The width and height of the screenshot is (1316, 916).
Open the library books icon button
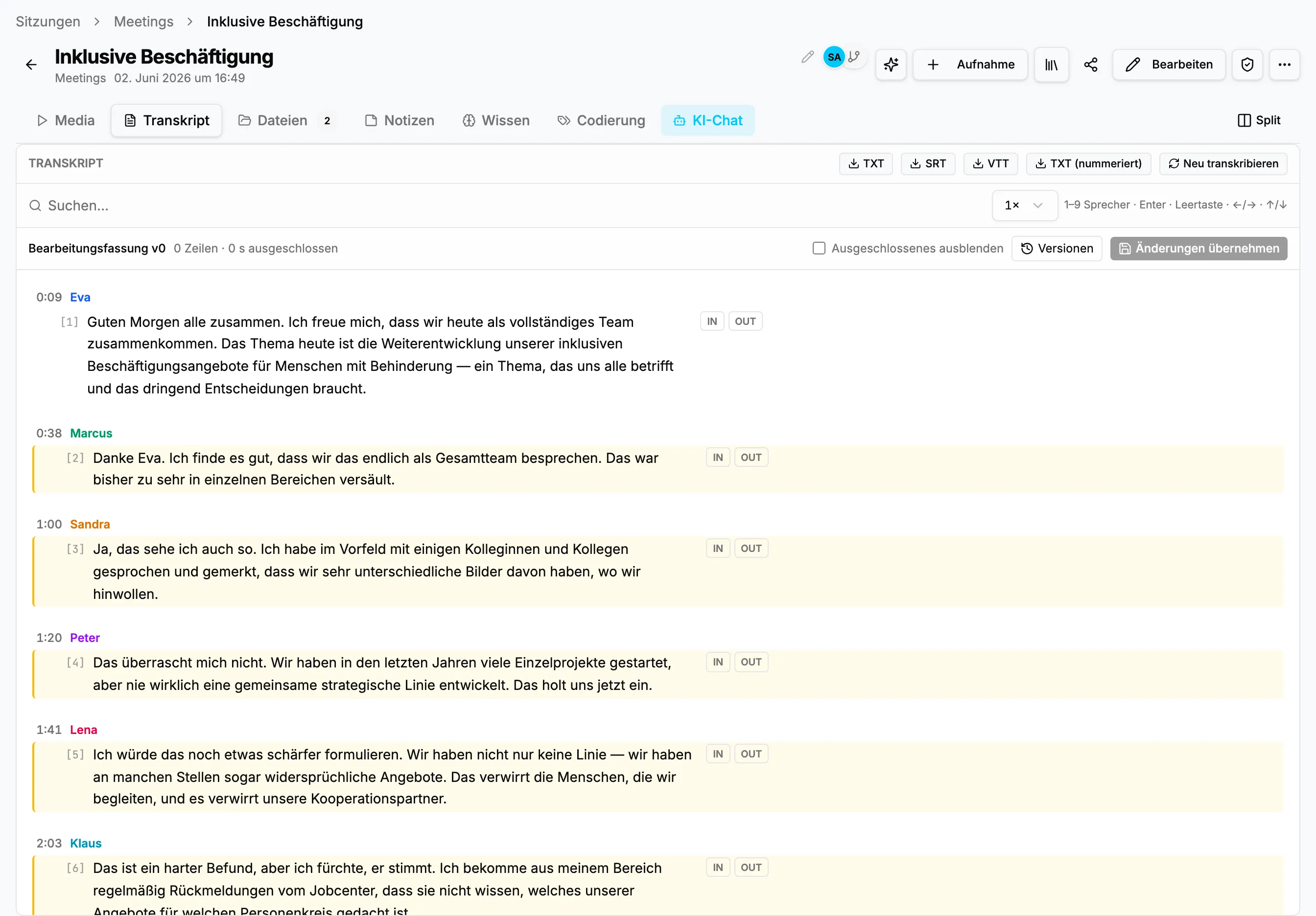coord(1051,65)
